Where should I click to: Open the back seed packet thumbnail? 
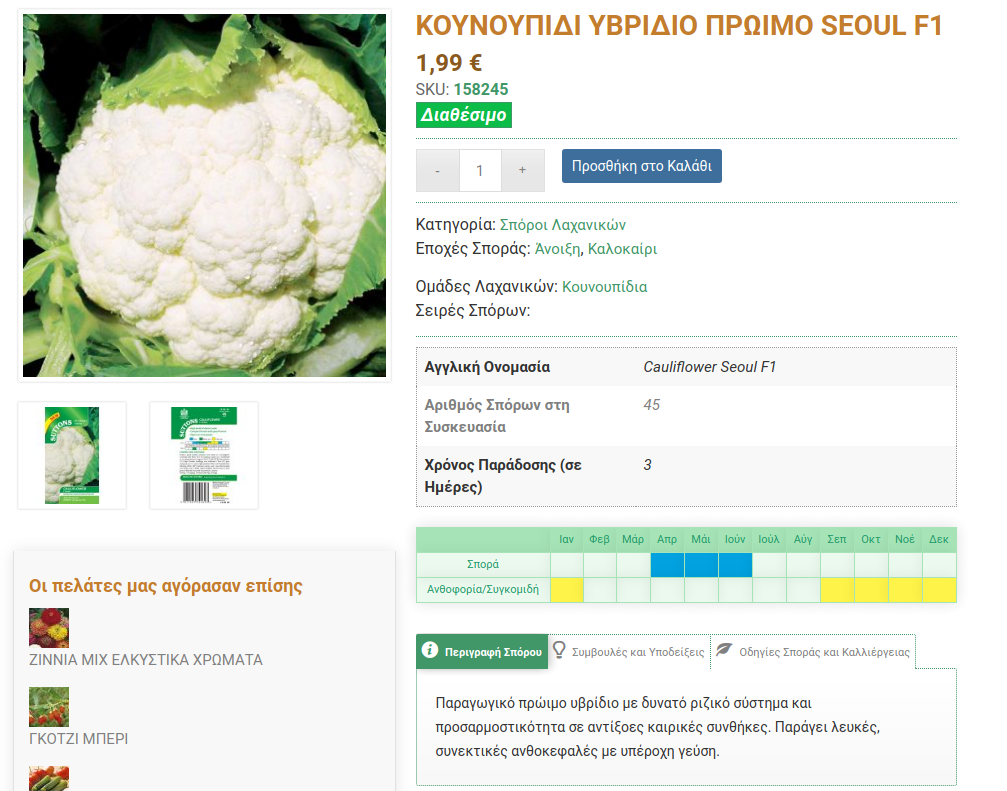click(x=204, y=455)
